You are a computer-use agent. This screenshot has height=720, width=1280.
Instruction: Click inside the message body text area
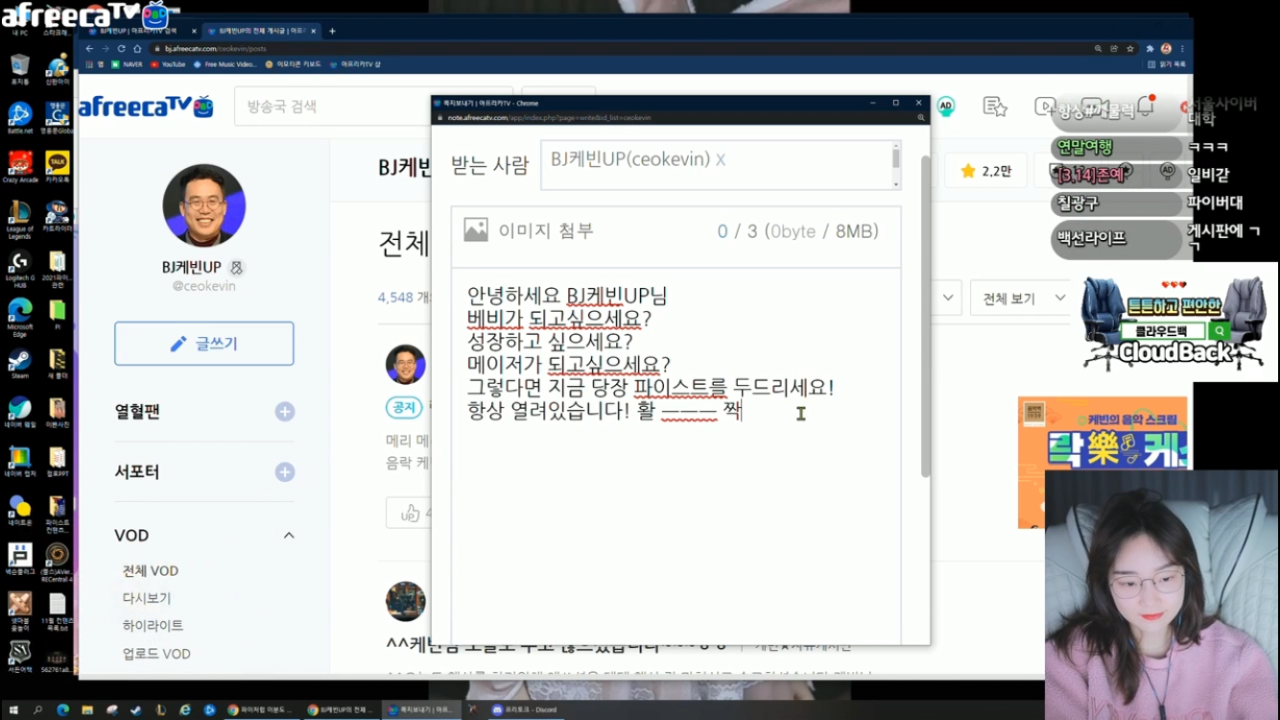pos(676,455)
